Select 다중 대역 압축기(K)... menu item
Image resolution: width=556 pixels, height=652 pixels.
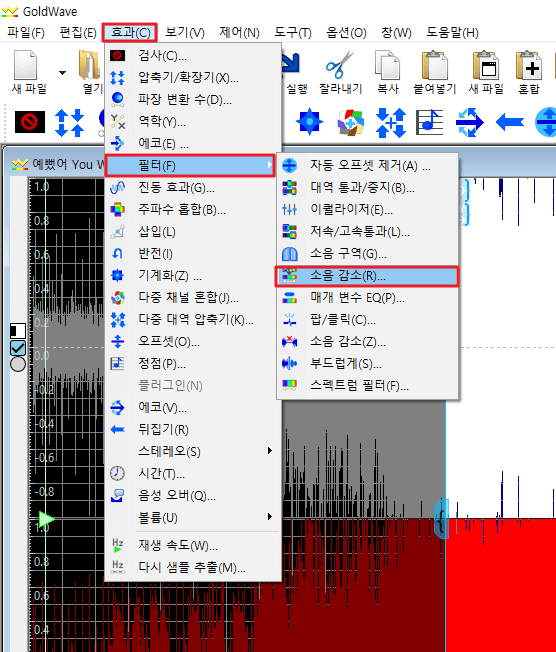(193, 319)
